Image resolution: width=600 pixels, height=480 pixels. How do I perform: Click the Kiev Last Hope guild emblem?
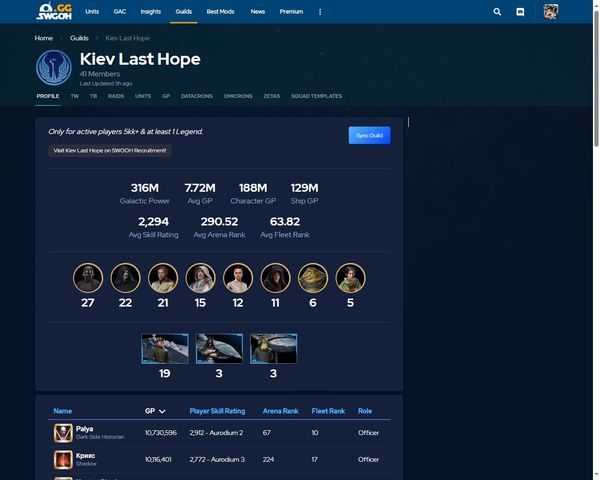point(53,67)
